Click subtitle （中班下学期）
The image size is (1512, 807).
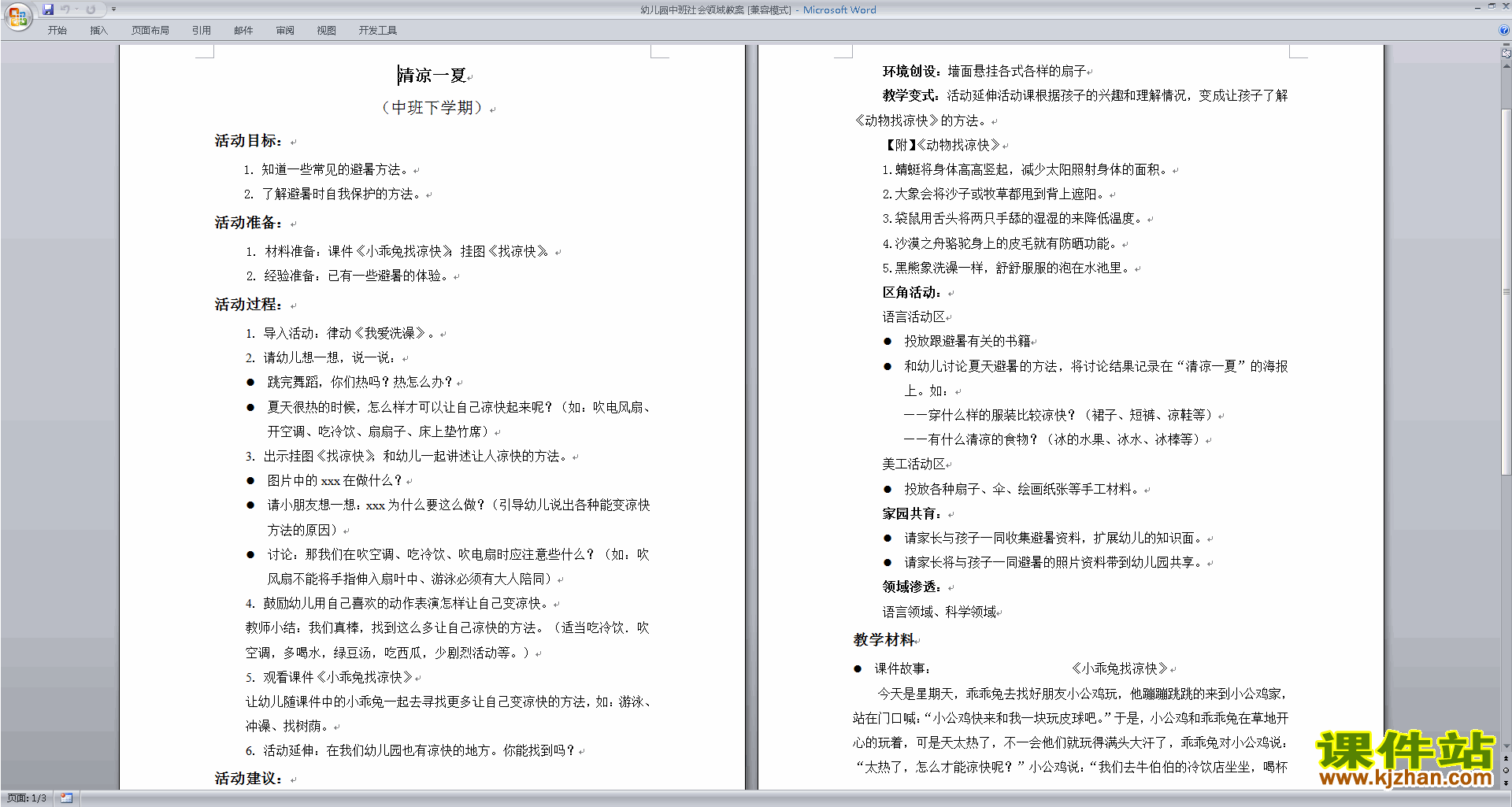click(432, 107)
